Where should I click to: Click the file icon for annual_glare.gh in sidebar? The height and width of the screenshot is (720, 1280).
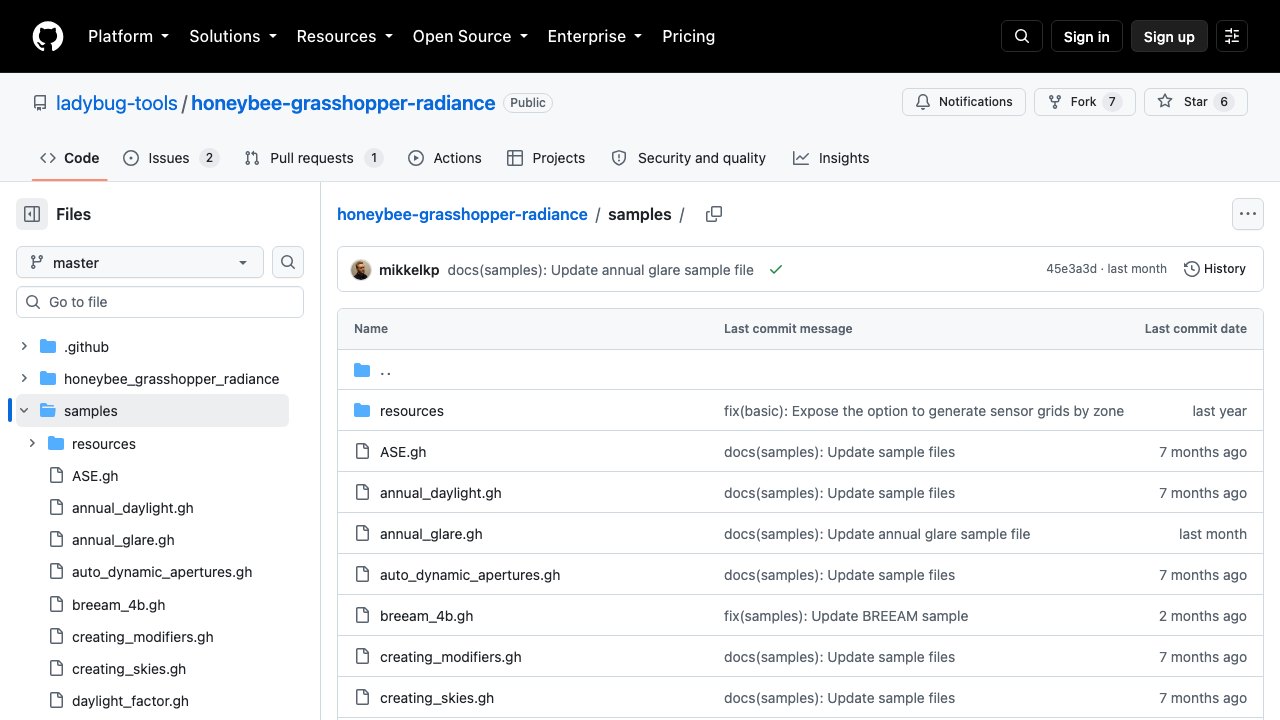pos(56,540)
